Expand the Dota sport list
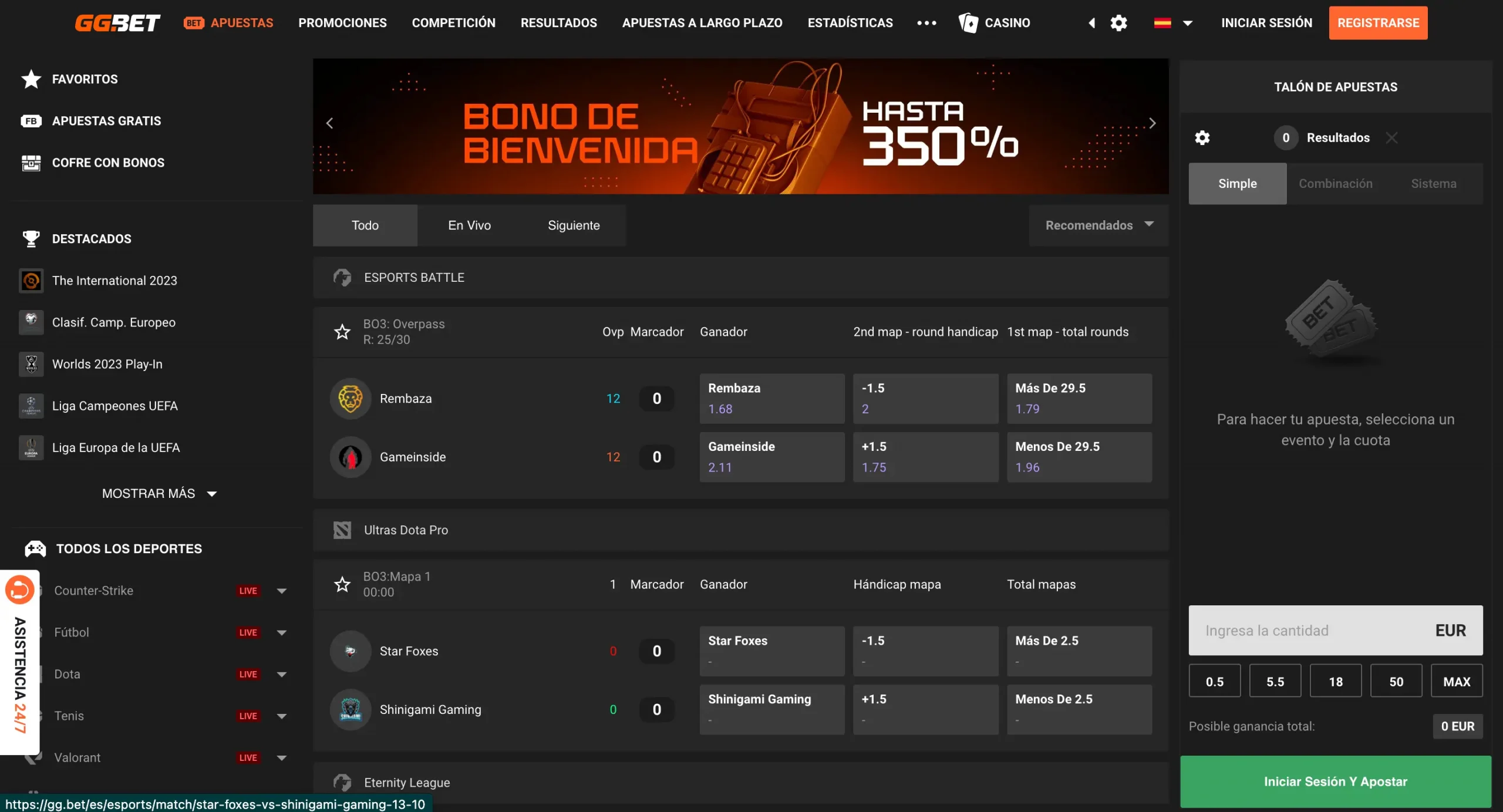1503x812 pixels. [282, 675]
